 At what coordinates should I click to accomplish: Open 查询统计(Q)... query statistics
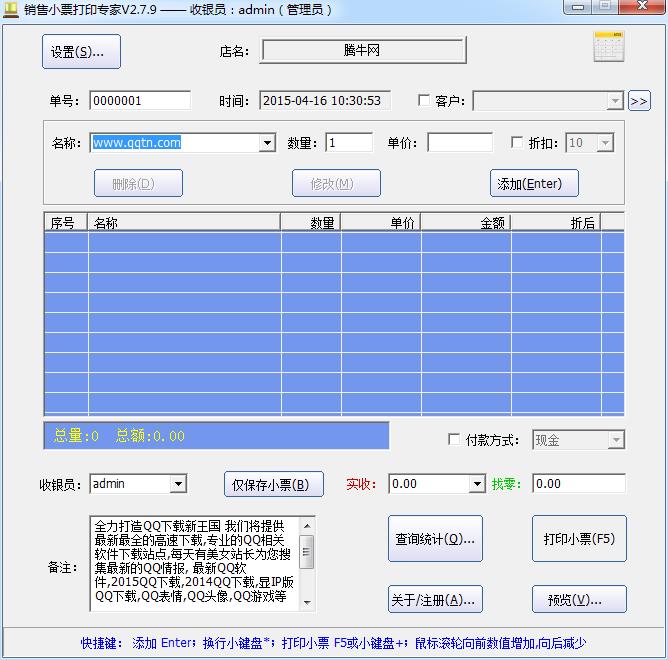pyautogui.click(x=435, y=539)
